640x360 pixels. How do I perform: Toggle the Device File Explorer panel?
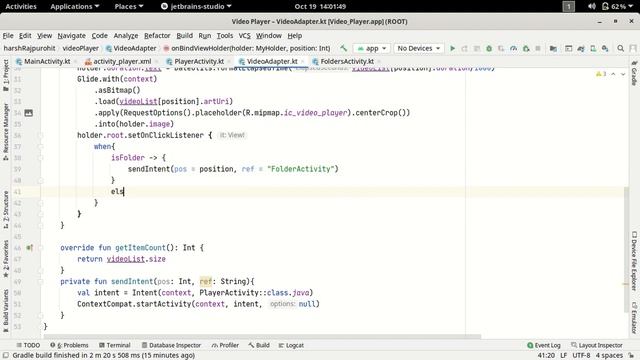[x=634, y=261]
